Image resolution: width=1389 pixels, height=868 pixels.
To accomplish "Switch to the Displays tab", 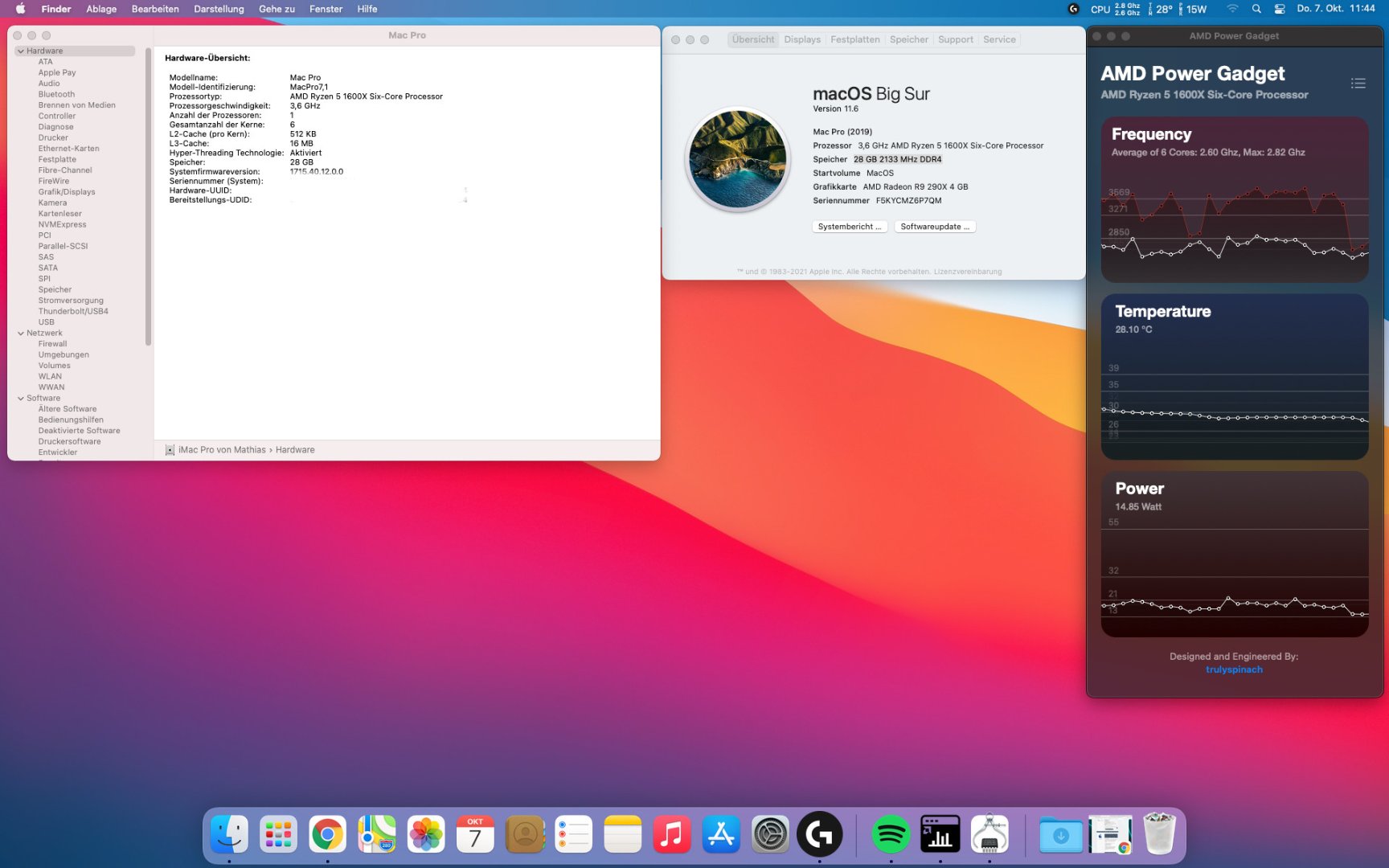I will click(802, 39).
